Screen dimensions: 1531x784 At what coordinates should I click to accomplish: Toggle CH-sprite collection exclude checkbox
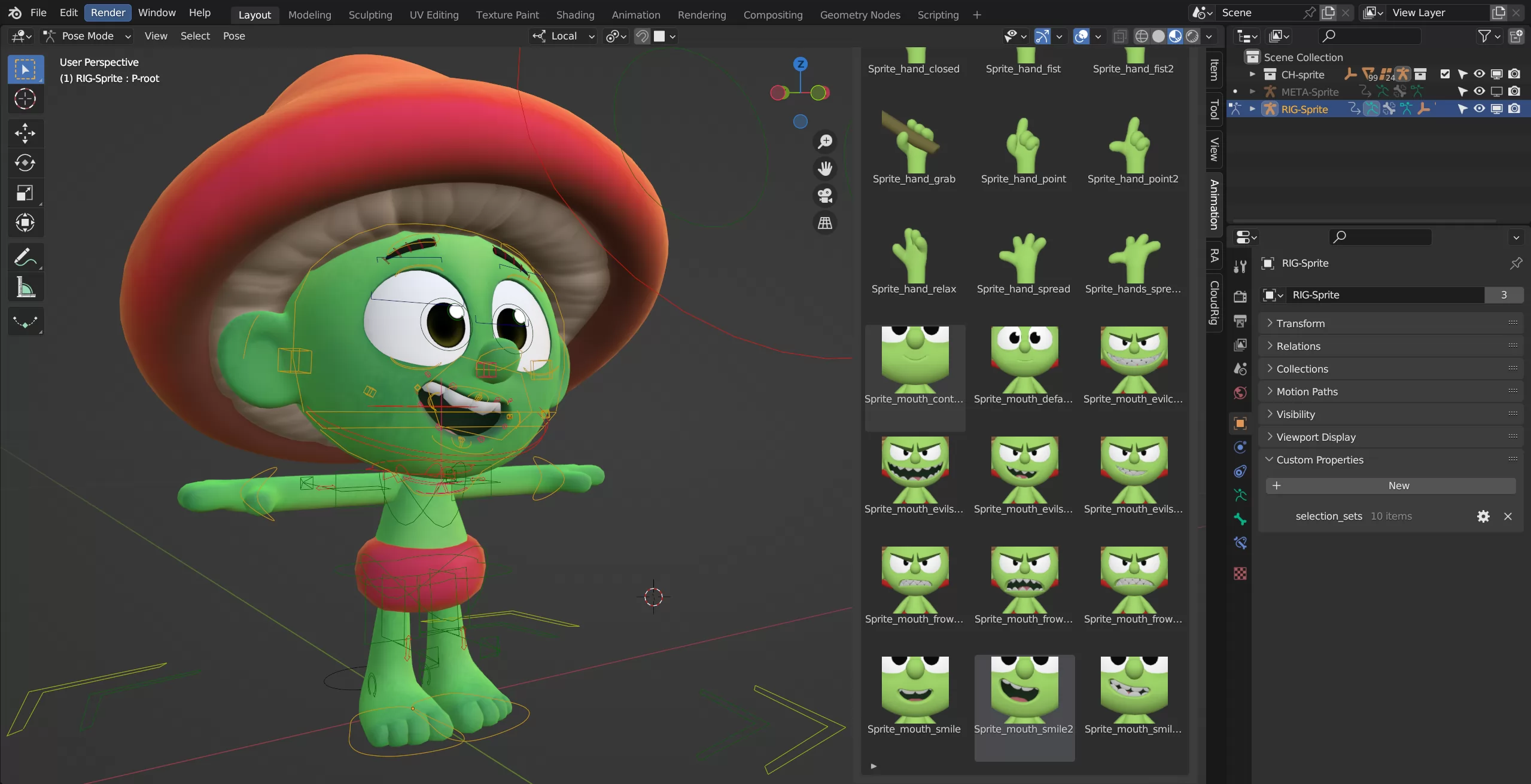point(1445,74)
